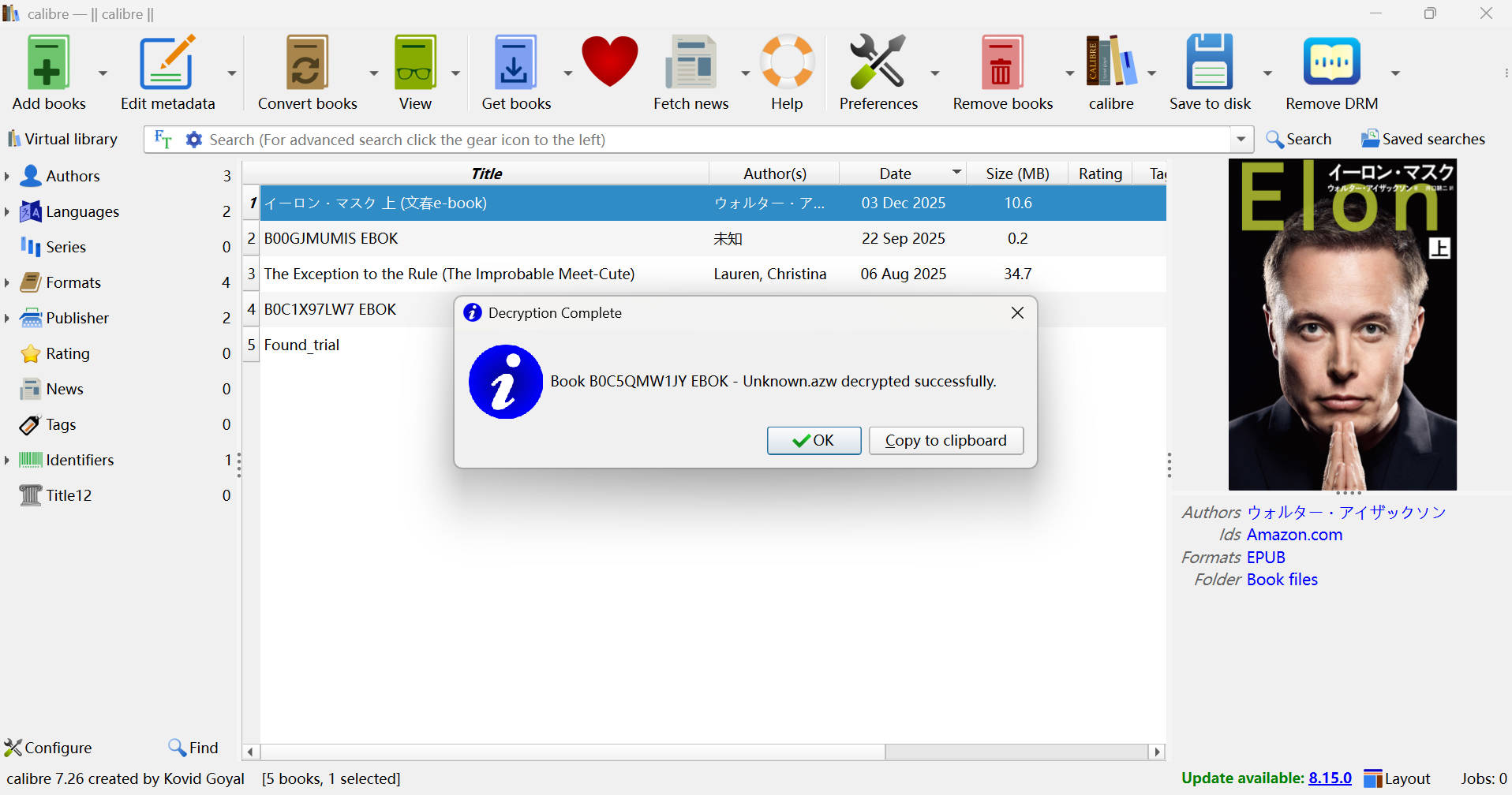Open Preferences from the toolbar
Viewport: 1512px width, 795px height.
tap(878, 62)
